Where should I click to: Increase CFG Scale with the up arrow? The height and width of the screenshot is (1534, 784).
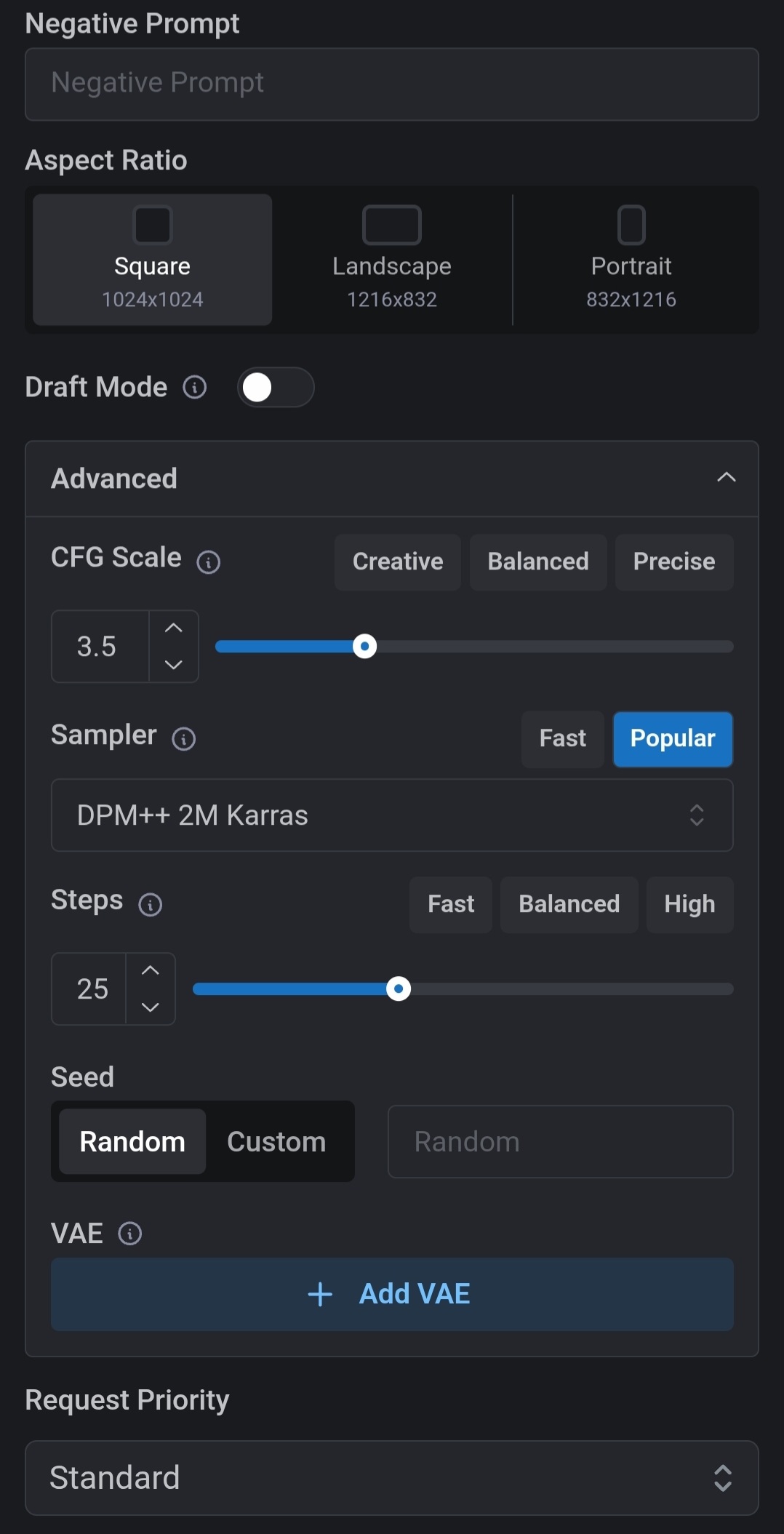174,628
